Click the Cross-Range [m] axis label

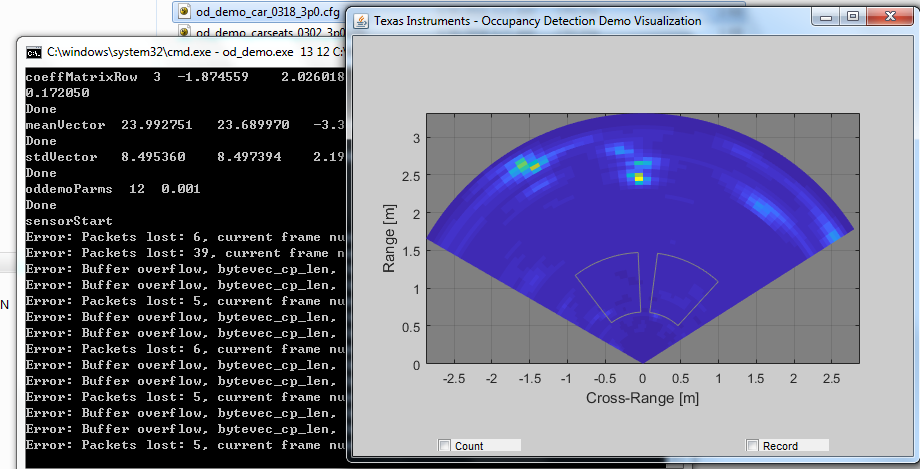642,398
